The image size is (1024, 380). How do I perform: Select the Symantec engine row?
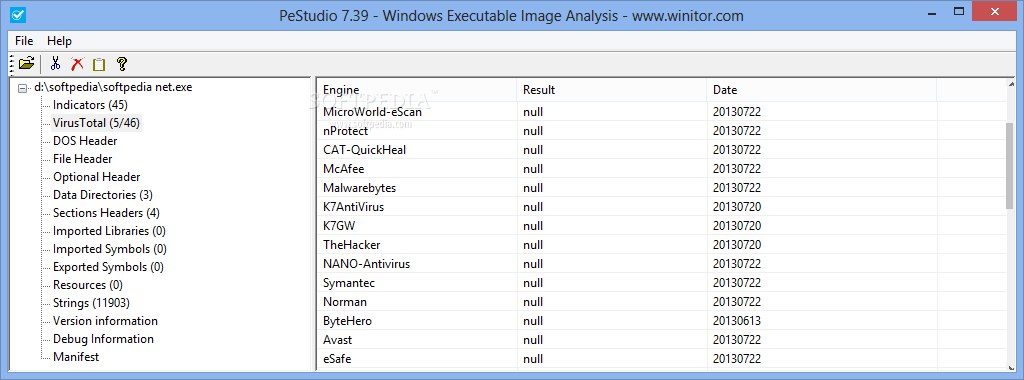661,283
